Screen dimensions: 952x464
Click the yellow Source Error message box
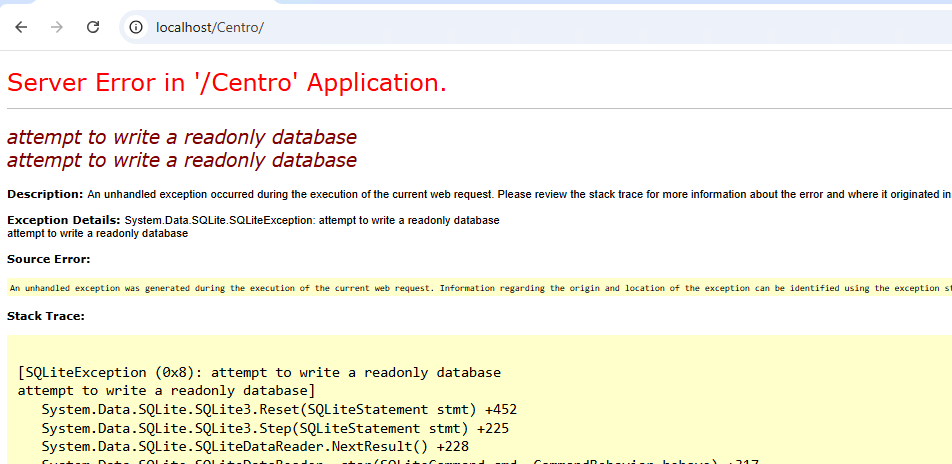[x=478, y=288]
